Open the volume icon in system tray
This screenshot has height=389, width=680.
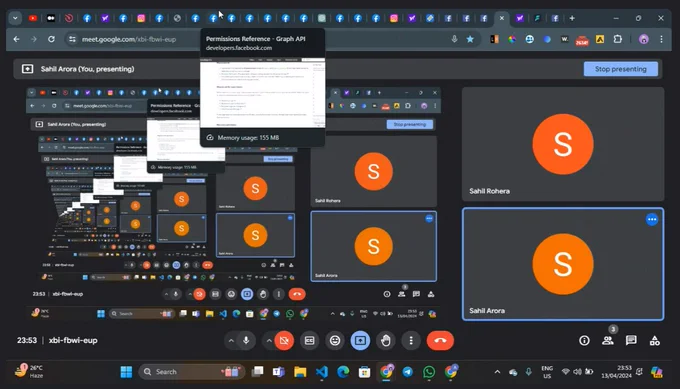[x=577, y=372]
